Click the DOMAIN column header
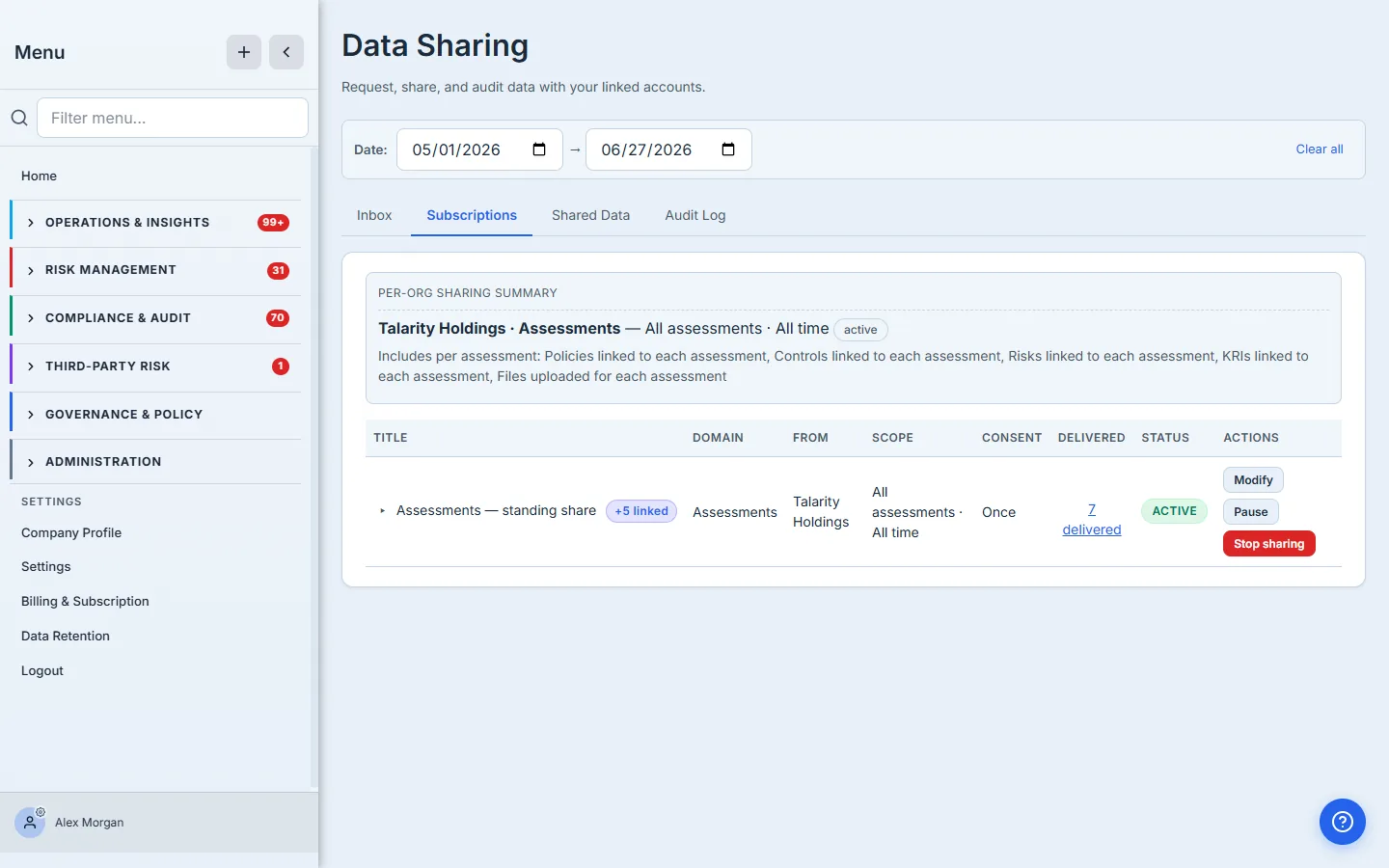This screenshot has width=1389, height=868. [718, 438]
